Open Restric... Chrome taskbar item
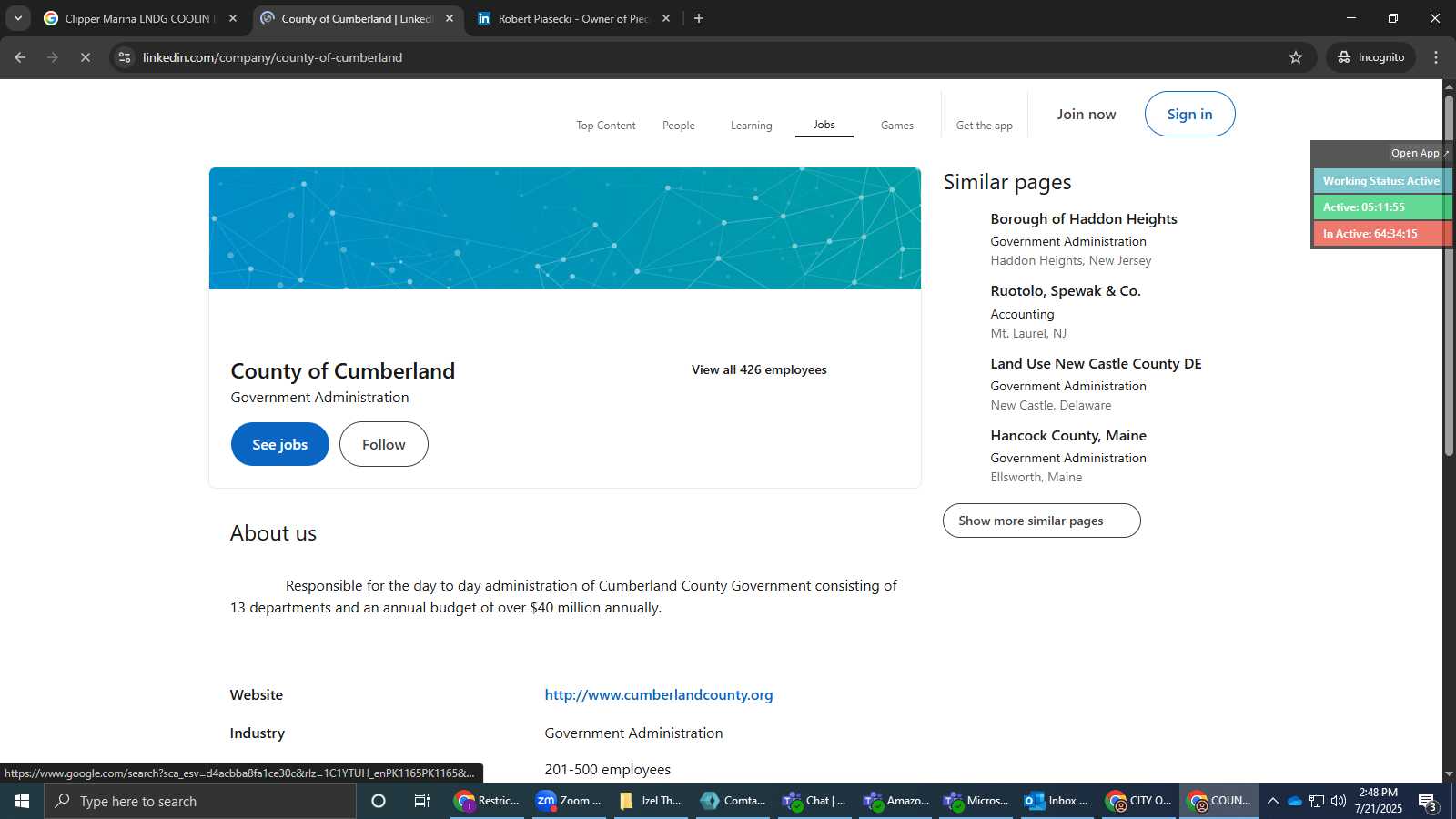 pyautogui.click(x=488, y=801)
